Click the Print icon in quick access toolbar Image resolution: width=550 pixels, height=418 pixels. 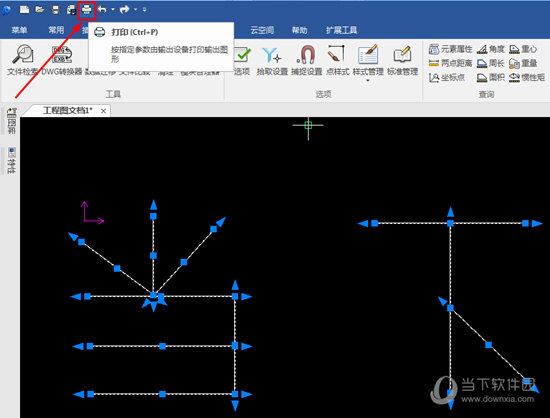87,10
